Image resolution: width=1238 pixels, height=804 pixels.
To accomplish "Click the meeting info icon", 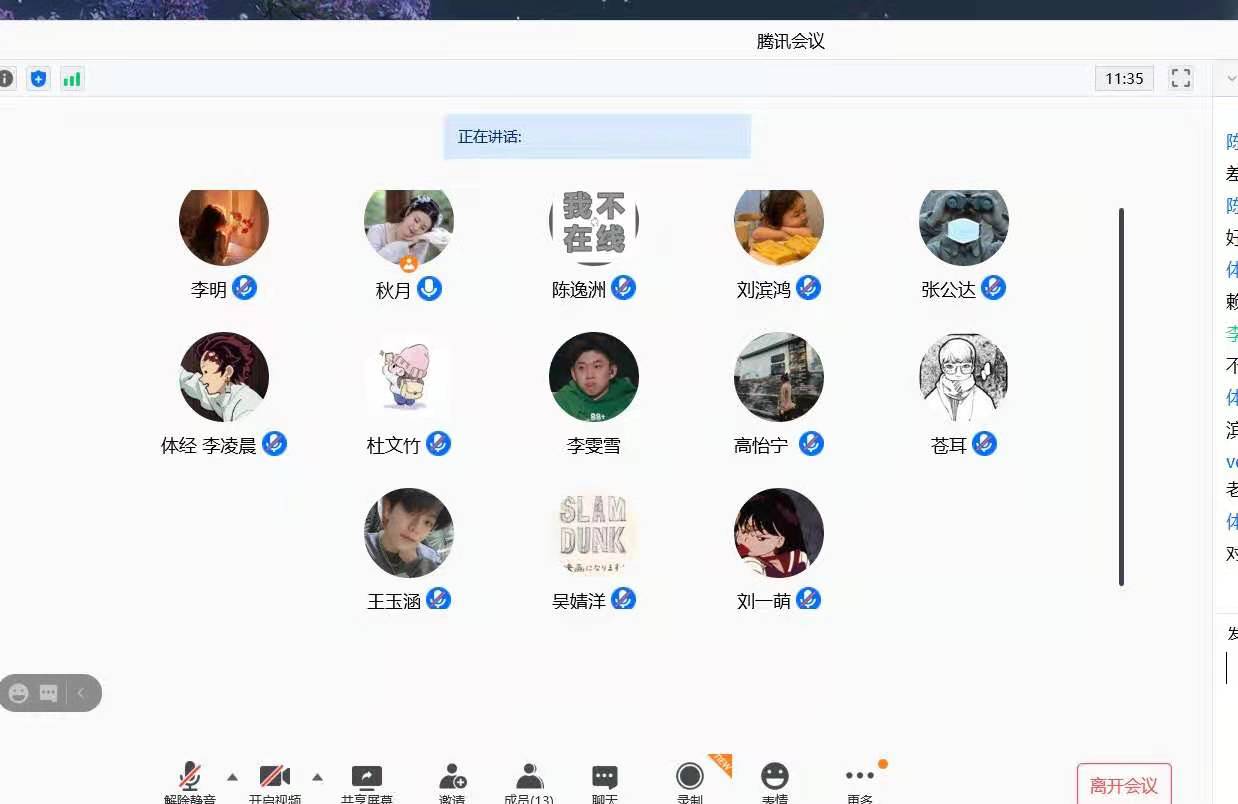I will (6, 79).
